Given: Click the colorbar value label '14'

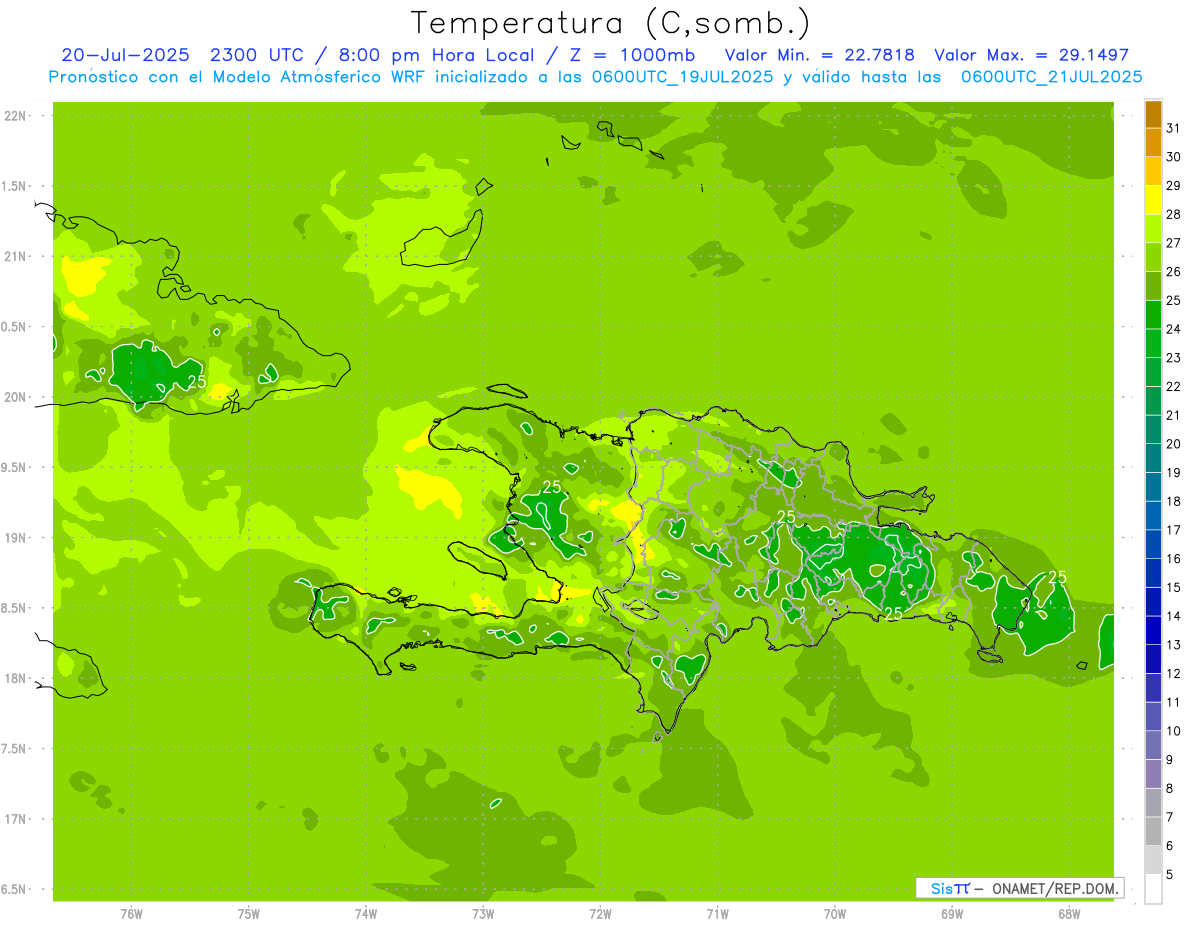Looking at the screenshot, I should (1174, 616).
